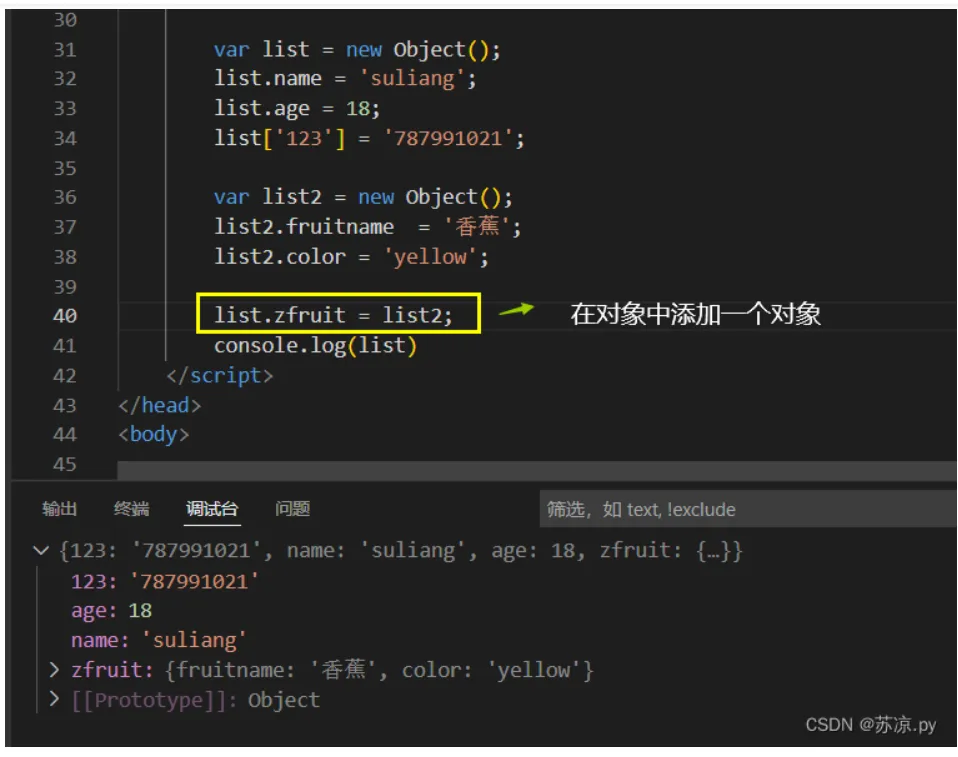The image size is (958, 757).
Task: Click the closing </head> tag
Action: click(x=159, y=404)
